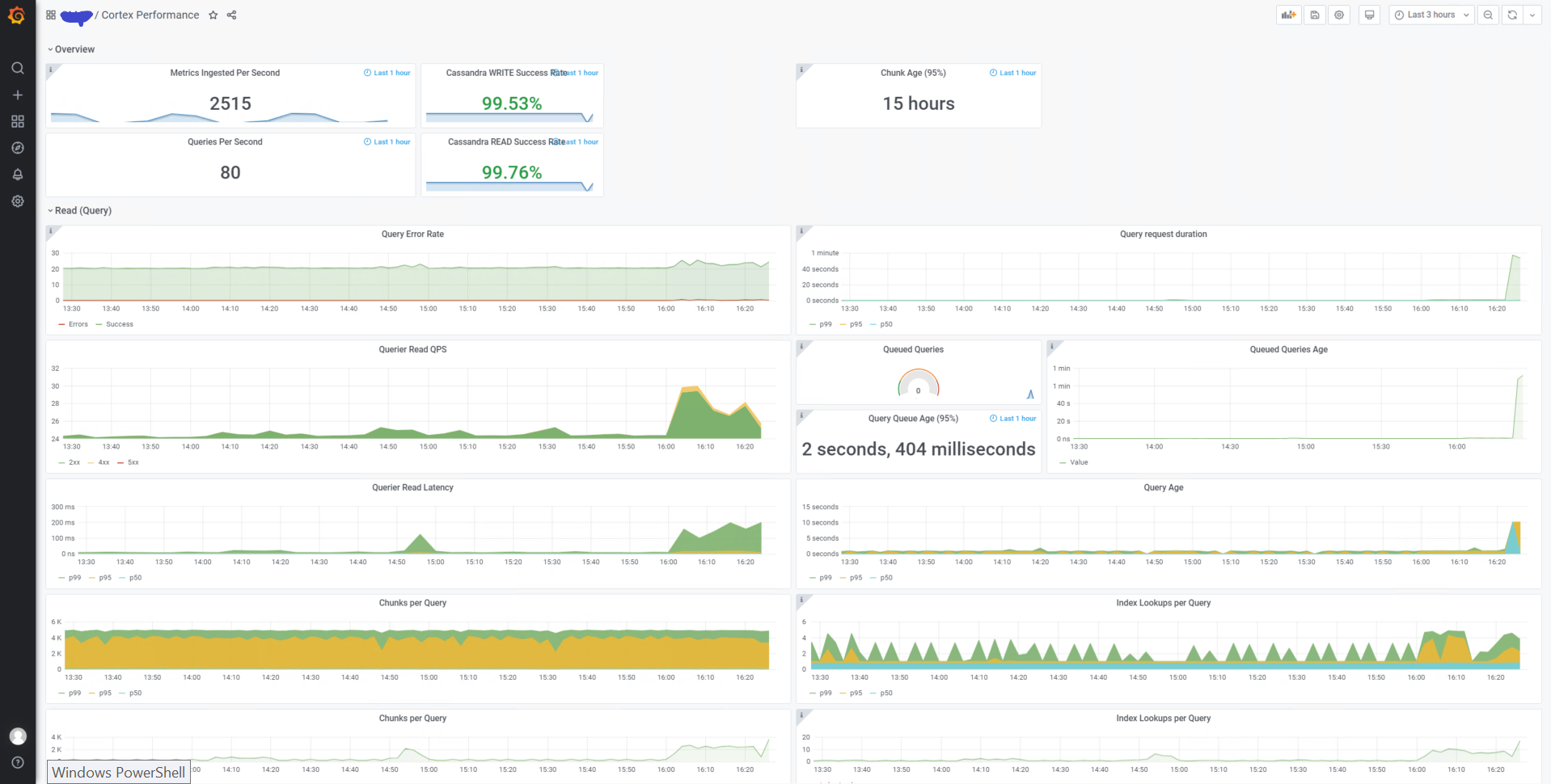1551x784 pixels.
Task: Open Alerting via the bell icon
Action: 18,174
